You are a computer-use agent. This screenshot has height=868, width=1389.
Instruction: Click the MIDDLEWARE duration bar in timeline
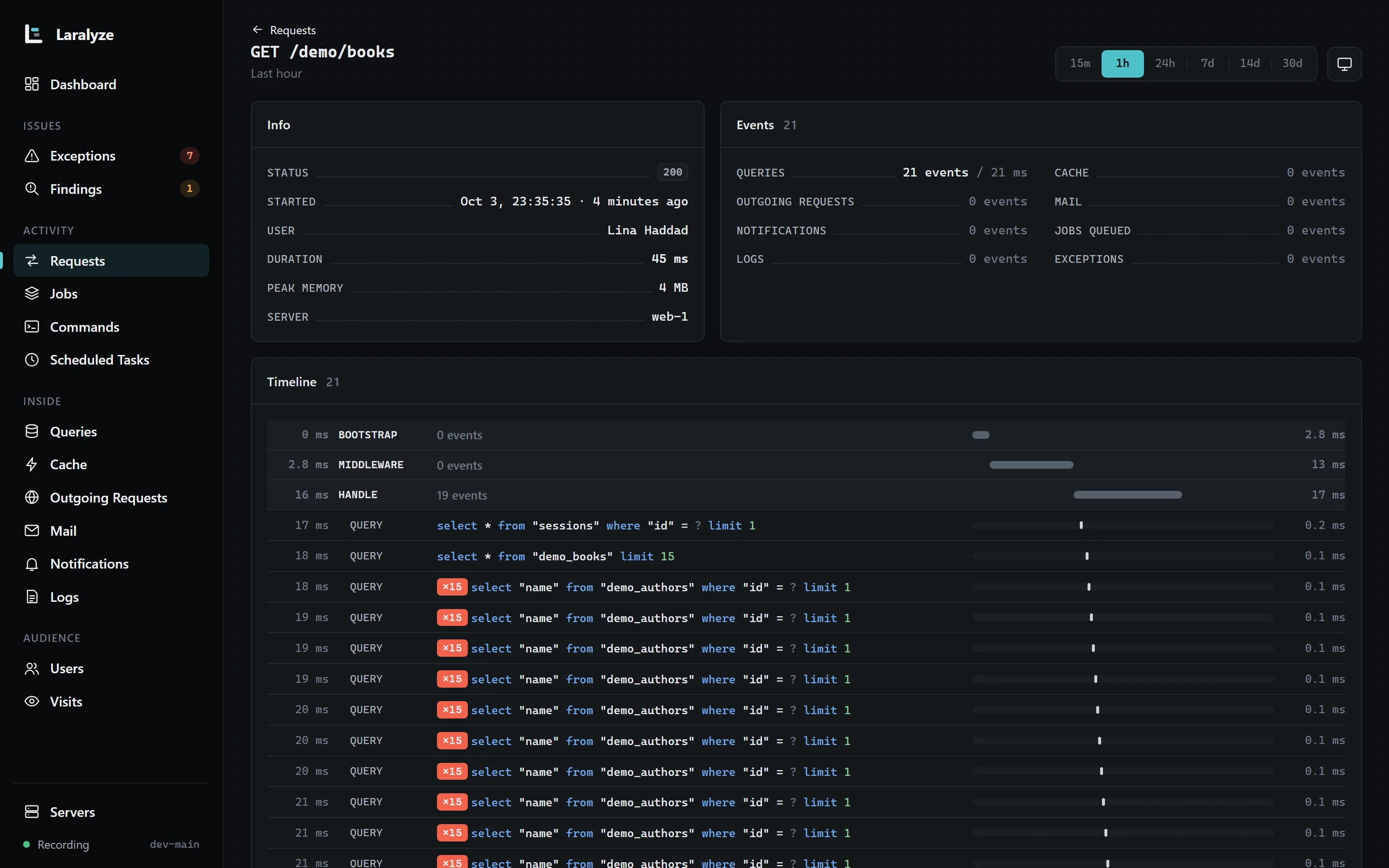(1031, 464)
